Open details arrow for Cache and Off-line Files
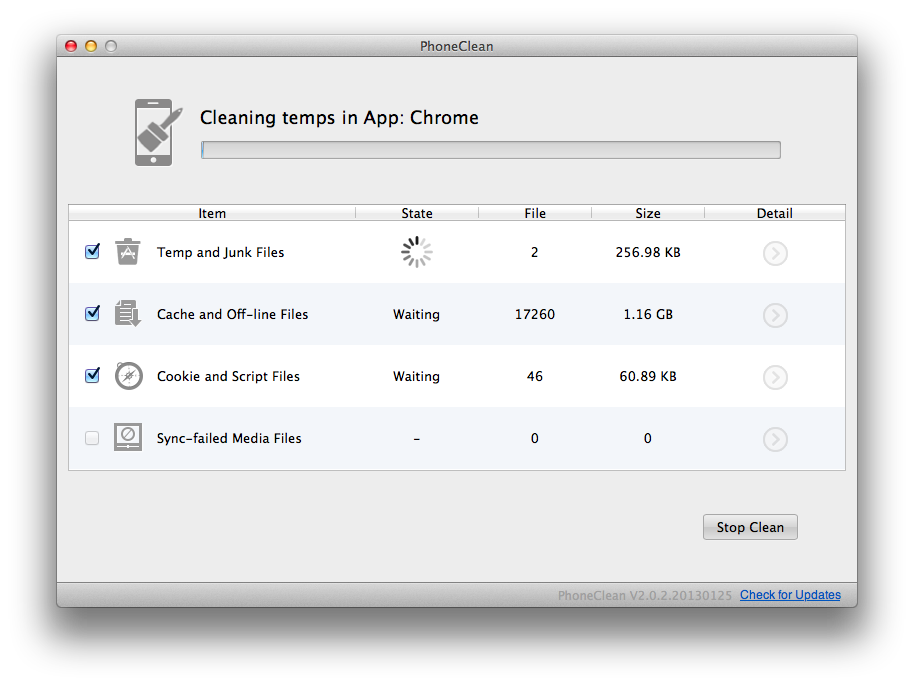914x686 pixels. (775, 315)
